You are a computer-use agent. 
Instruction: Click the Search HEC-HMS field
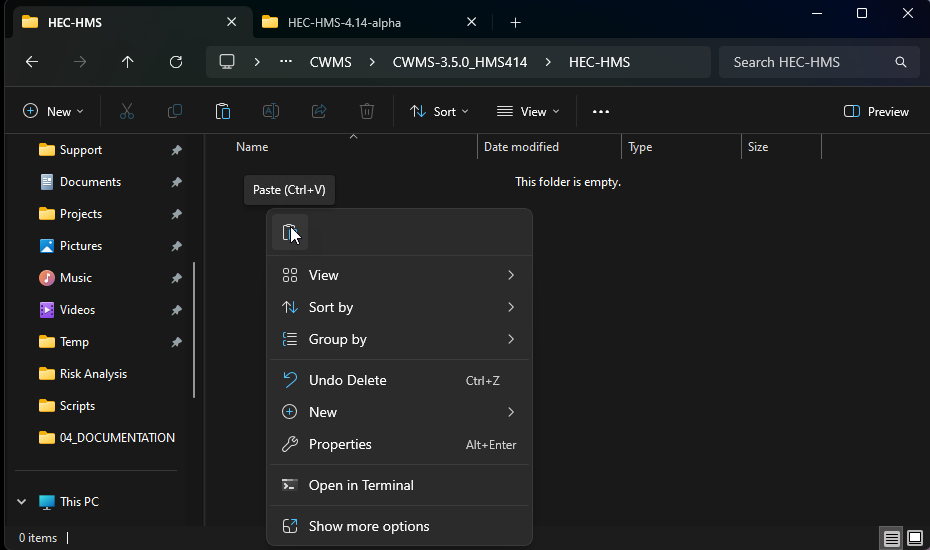810,62
